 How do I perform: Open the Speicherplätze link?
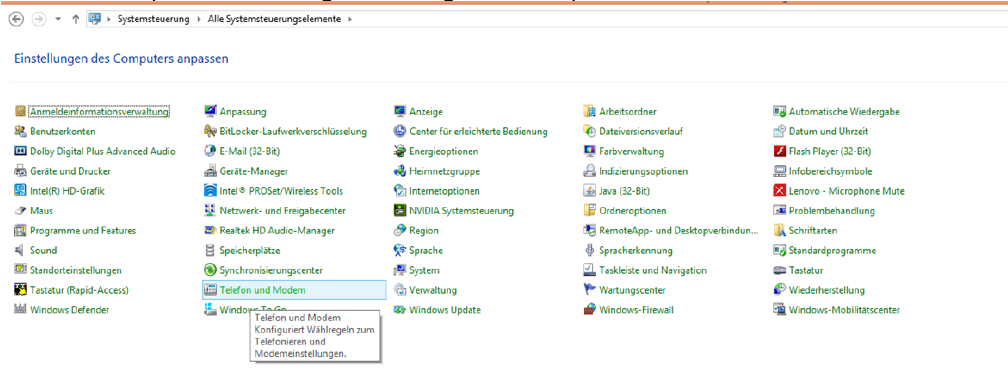click(x=250, y=250)
